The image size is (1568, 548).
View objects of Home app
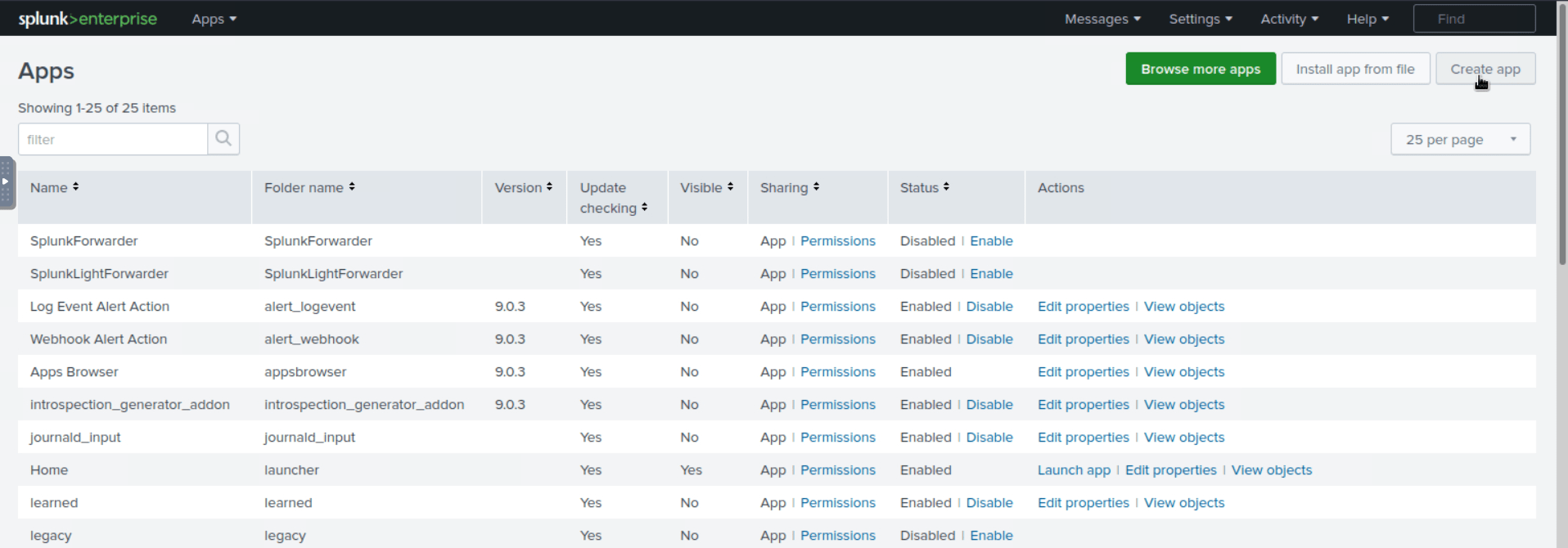pyautogui.click(x=1272, y=469)
